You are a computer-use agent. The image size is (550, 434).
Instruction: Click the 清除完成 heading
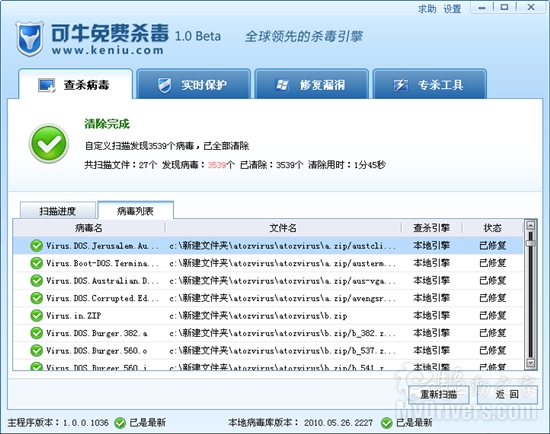pyautogui.click(x=107, y=124)
